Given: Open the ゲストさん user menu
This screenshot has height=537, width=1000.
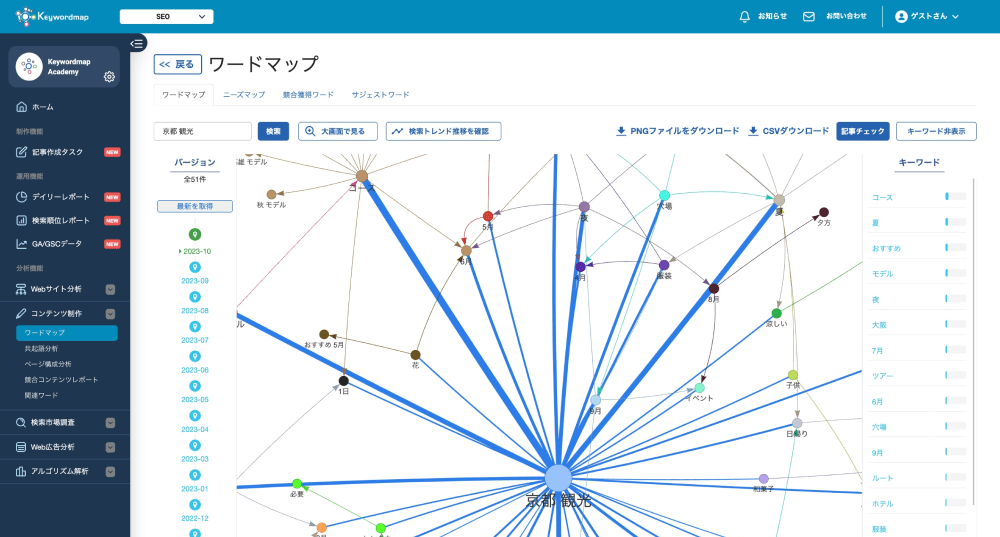Looking at the screenshot, I should pos(927,17).
